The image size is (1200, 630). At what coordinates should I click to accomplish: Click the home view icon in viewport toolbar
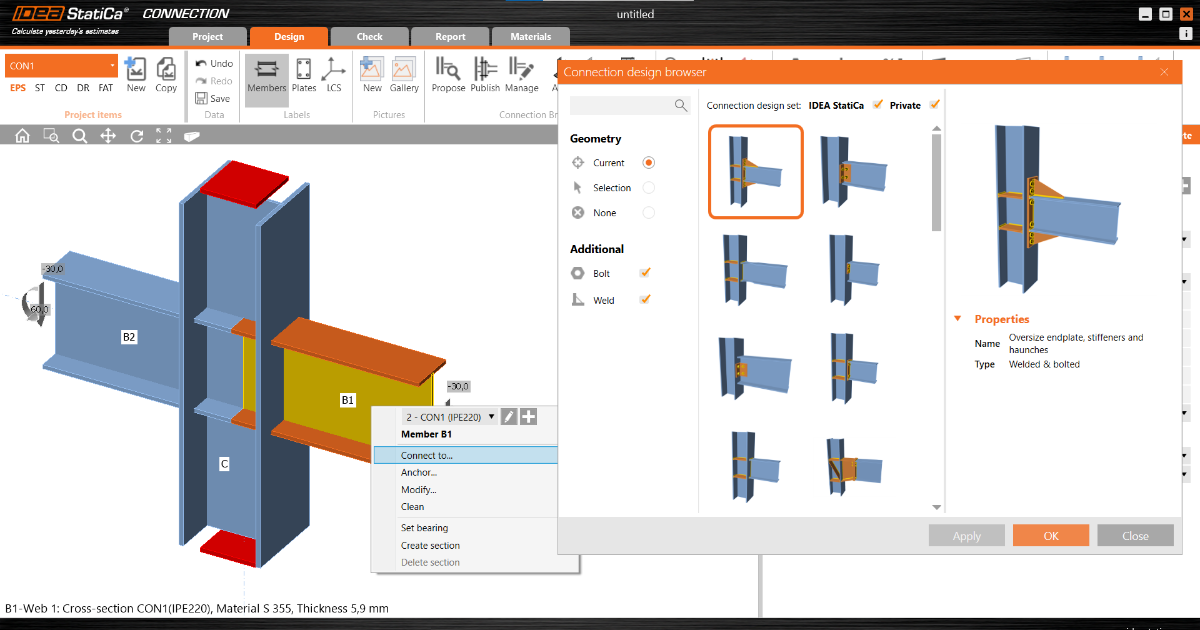[22, 136]
